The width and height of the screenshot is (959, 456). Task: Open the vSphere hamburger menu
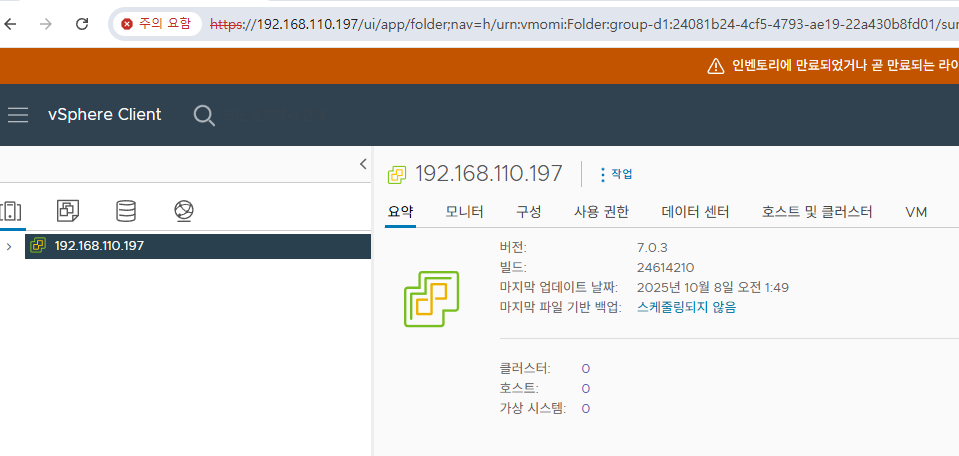coord(18,114)
